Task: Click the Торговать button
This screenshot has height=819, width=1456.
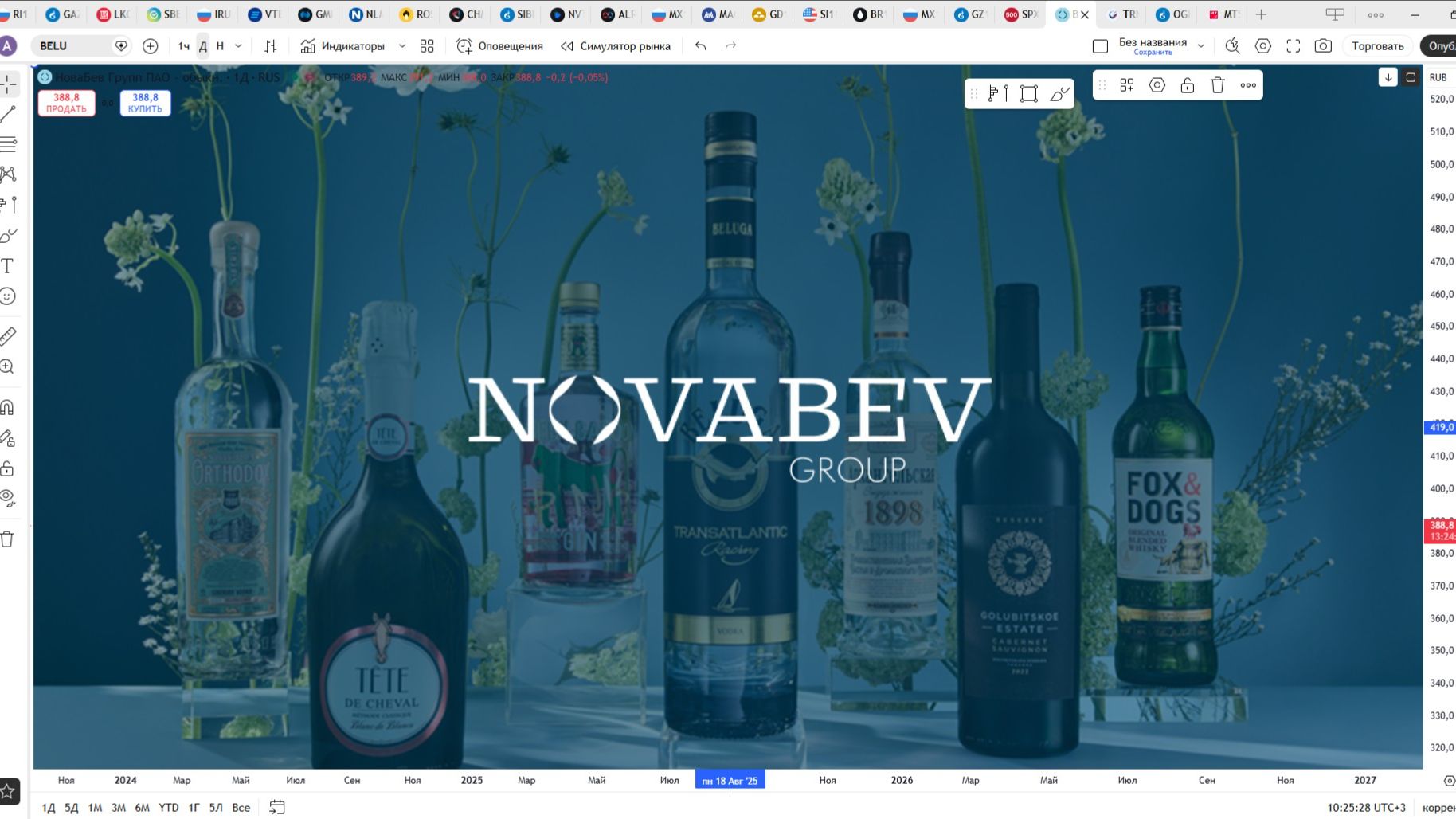Action: click(1378, 46)
